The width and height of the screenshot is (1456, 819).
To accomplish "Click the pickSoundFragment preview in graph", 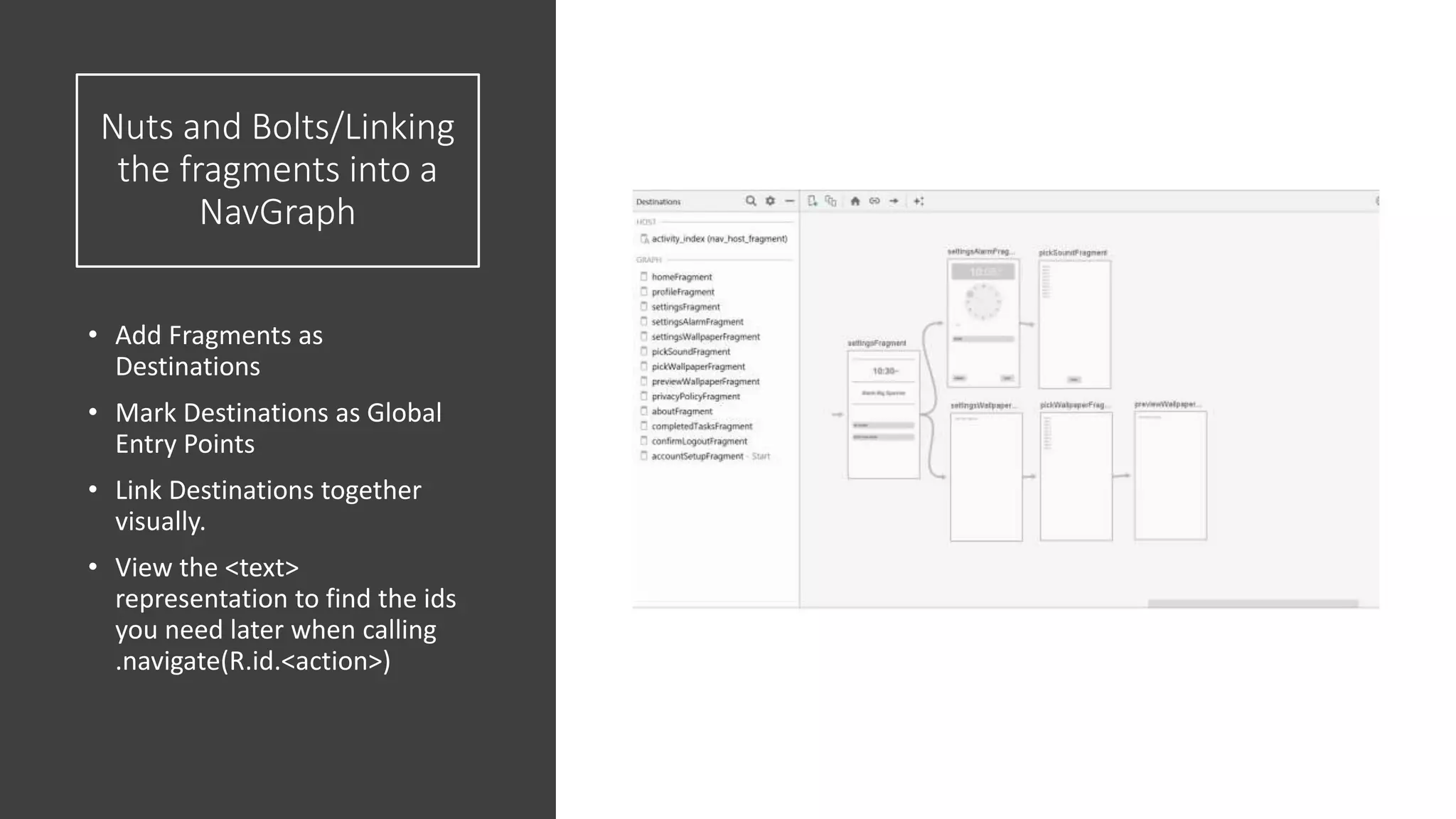I will 1074,324.
